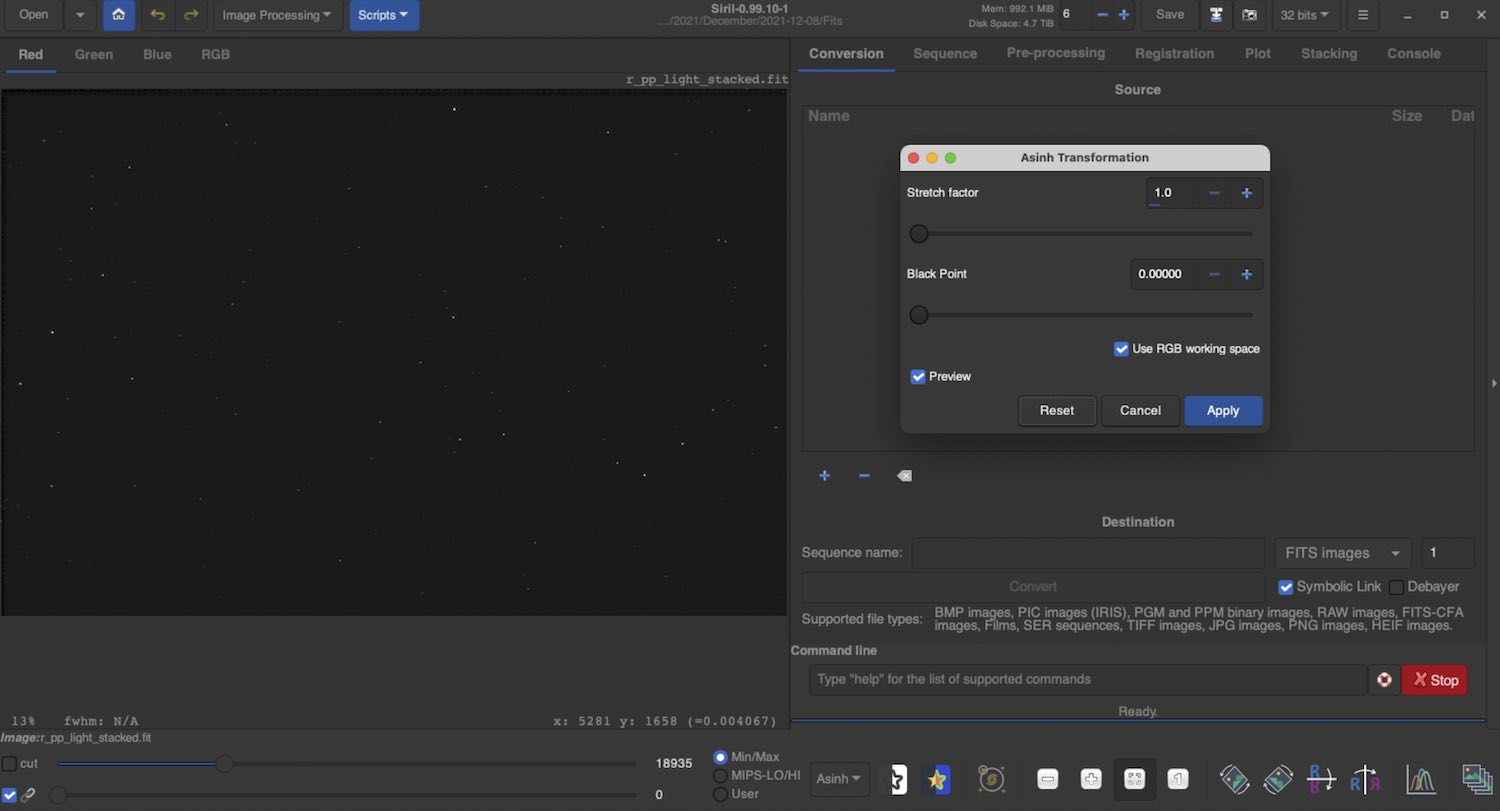Viewport: 1500px width, 811px height.
Task: Select the Green channel tab
Action: [94, 55]
